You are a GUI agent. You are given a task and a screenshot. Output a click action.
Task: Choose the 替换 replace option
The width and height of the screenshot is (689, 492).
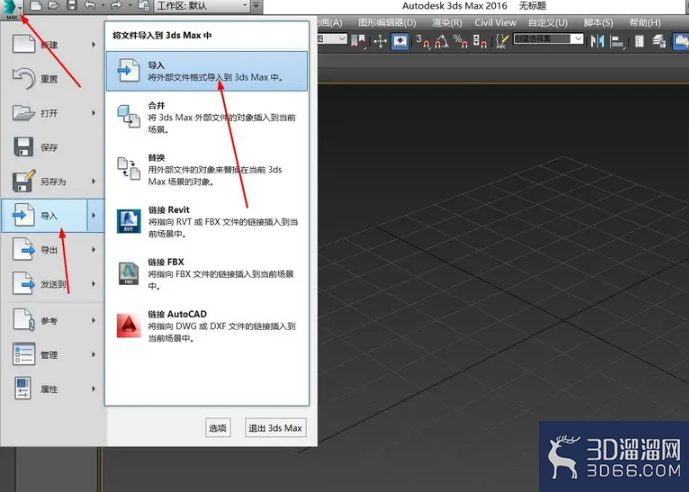coord(207,170)
